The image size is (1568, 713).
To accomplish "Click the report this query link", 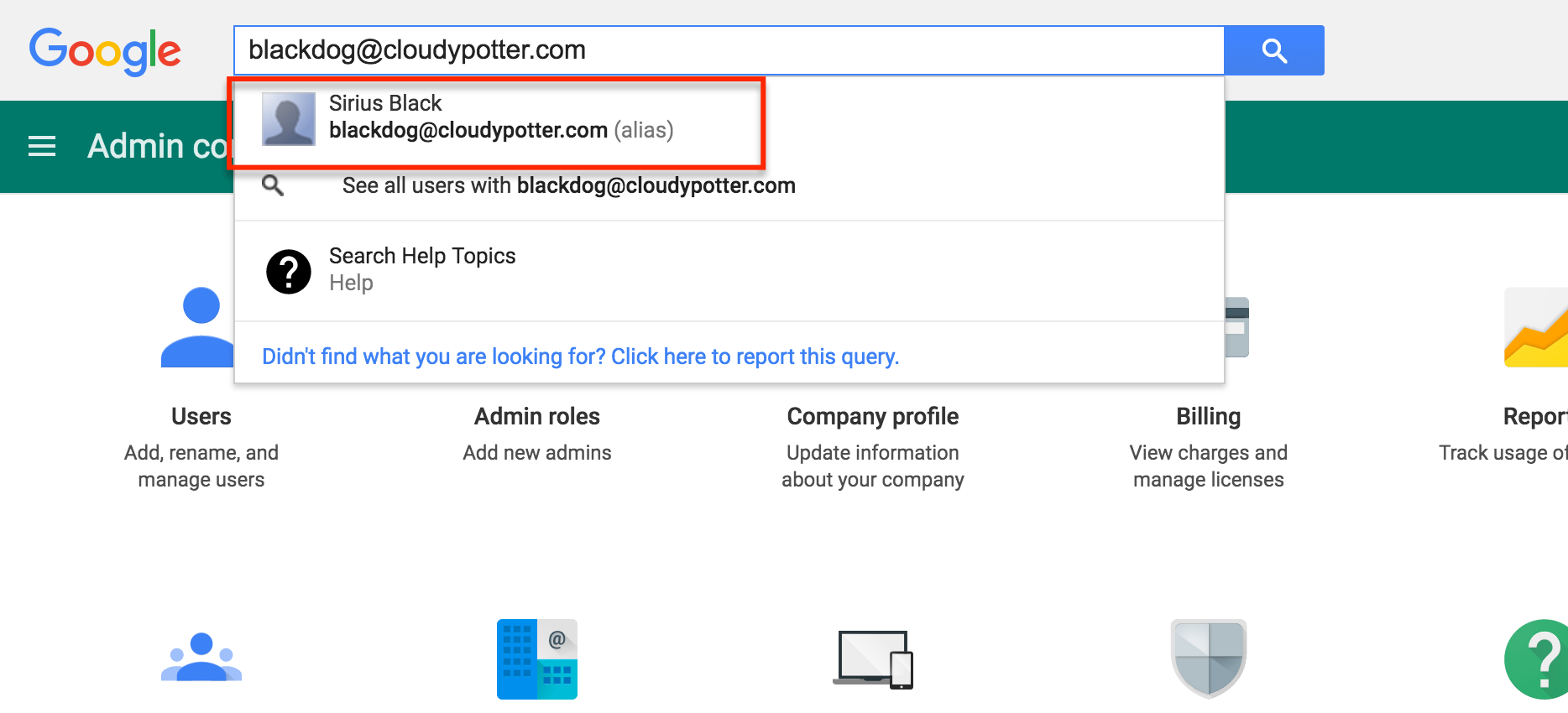I will [581, 356].
